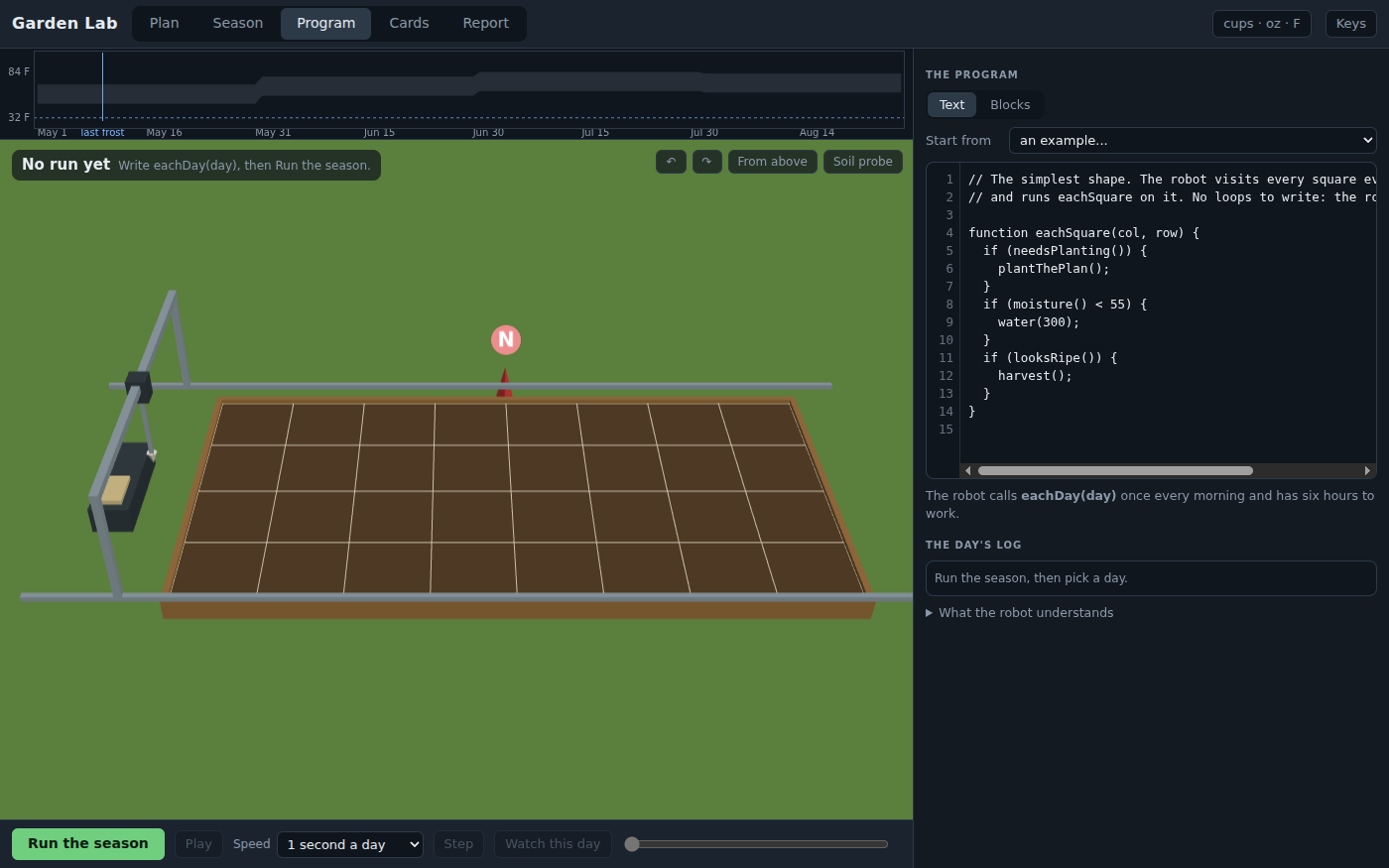Click the scrollbar left arrow in code editor
The width and height of the screenshot is (1389, 868).
(x=968, y=471)
